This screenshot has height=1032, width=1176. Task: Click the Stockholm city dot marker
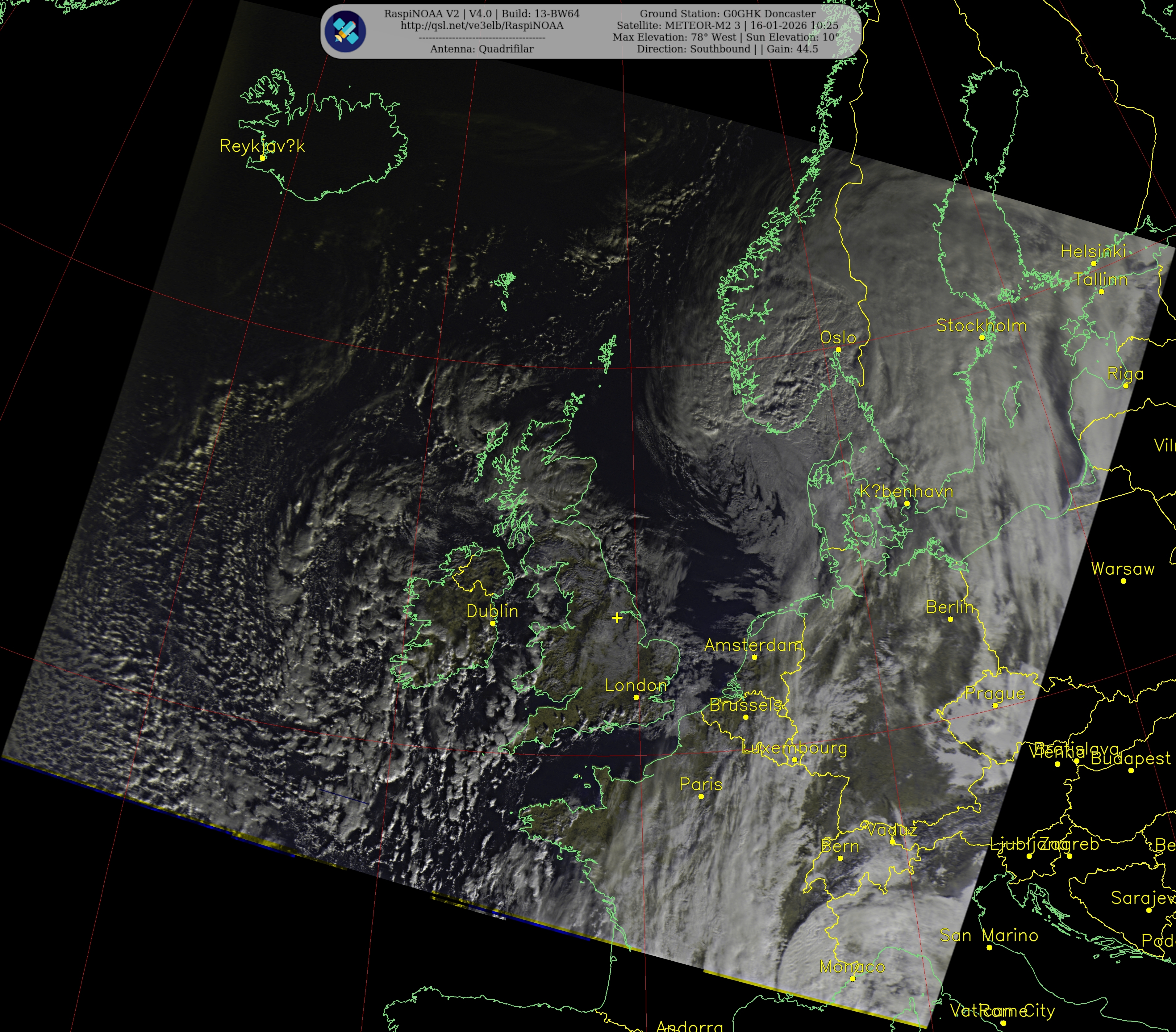pos(982,337)
